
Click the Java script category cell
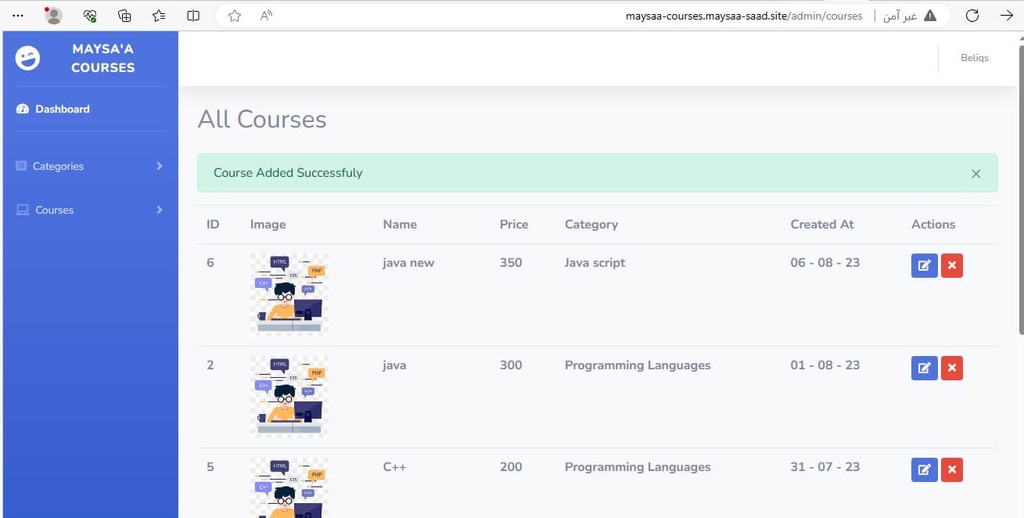coord(595,263)
